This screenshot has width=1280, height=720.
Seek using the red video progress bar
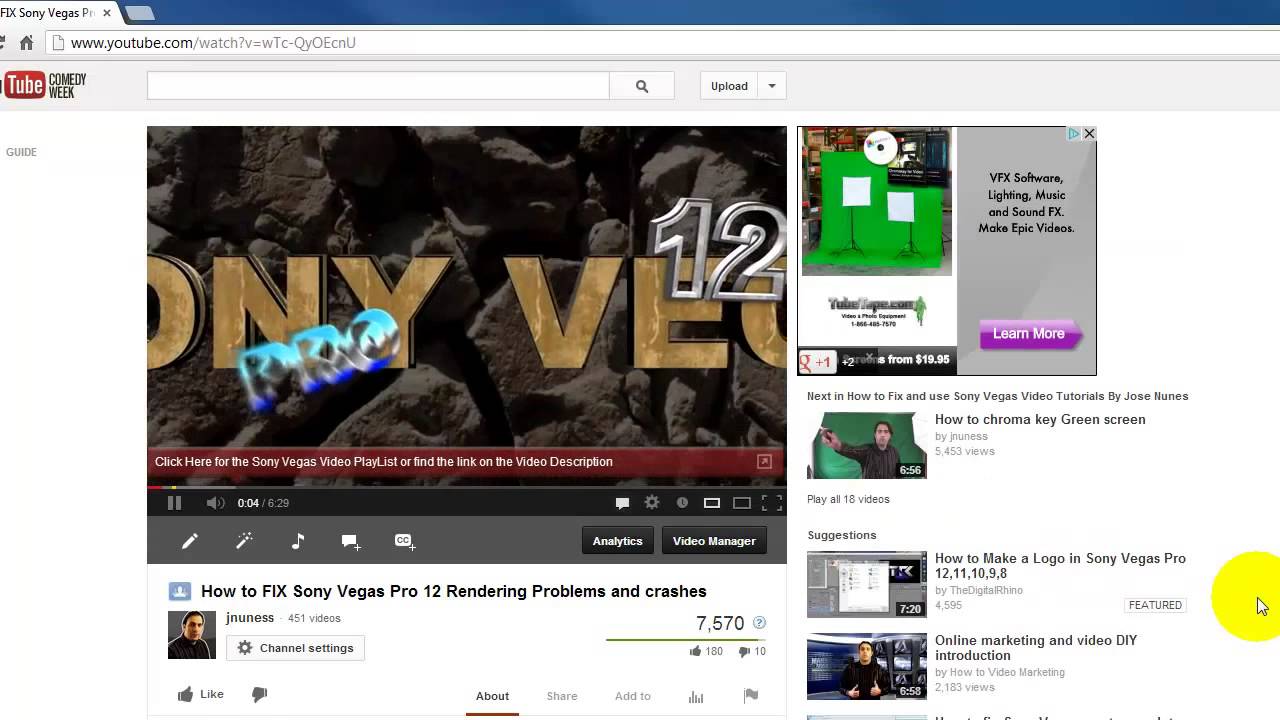click(466, 487)
